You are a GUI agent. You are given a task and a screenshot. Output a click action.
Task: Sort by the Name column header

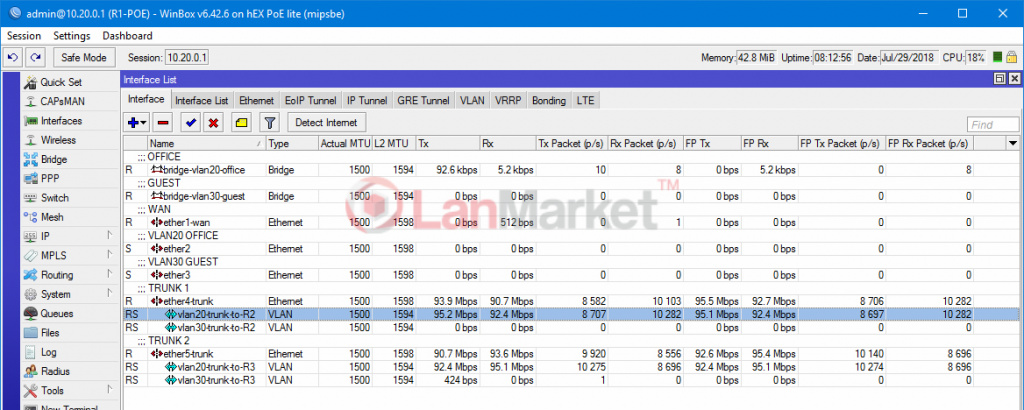[x=206, y=143]
